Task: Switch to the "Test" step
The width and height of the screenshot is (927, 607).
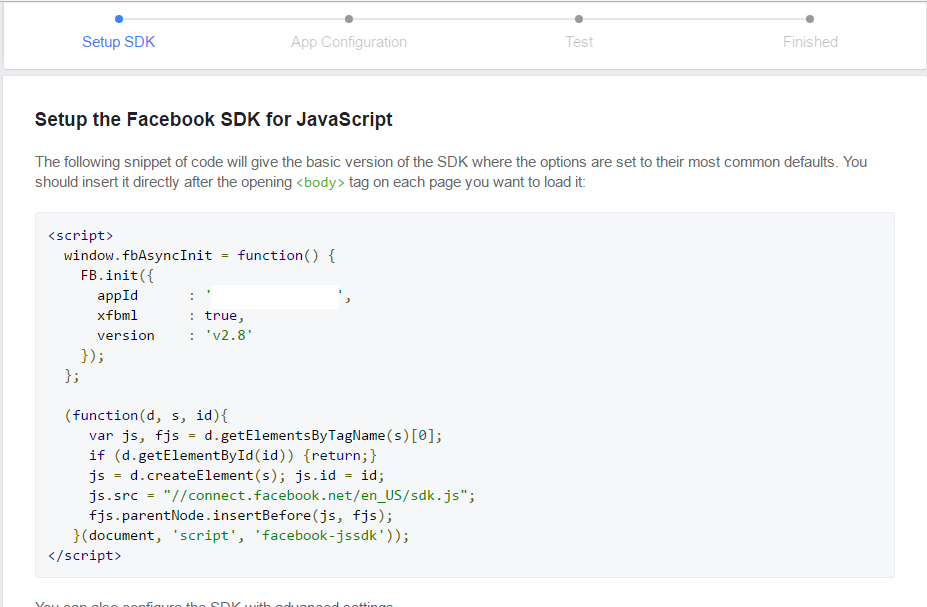Action: point(578,42)
